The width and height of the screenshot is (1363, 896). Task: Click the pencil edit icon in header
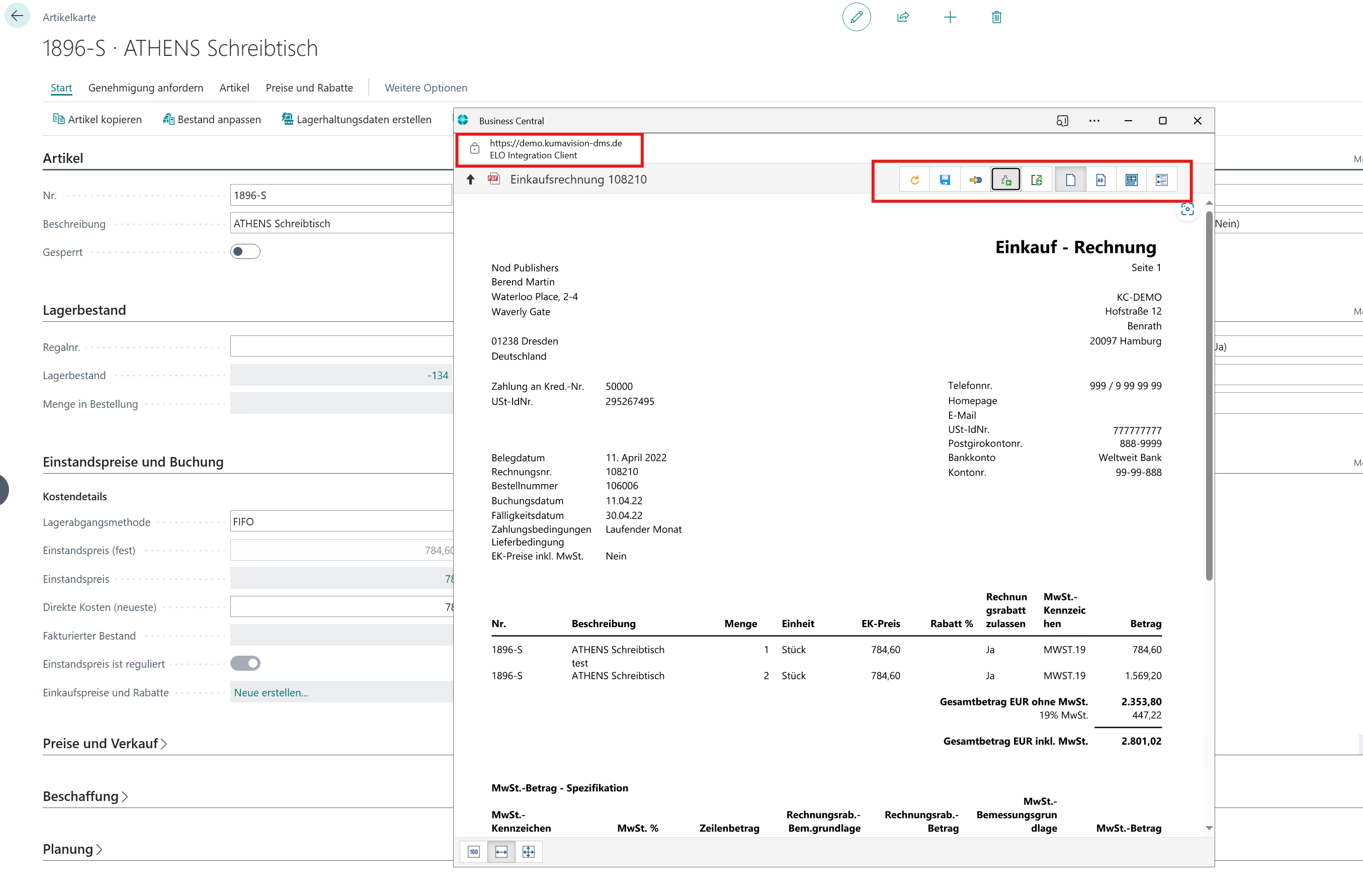tap(856, 17)
